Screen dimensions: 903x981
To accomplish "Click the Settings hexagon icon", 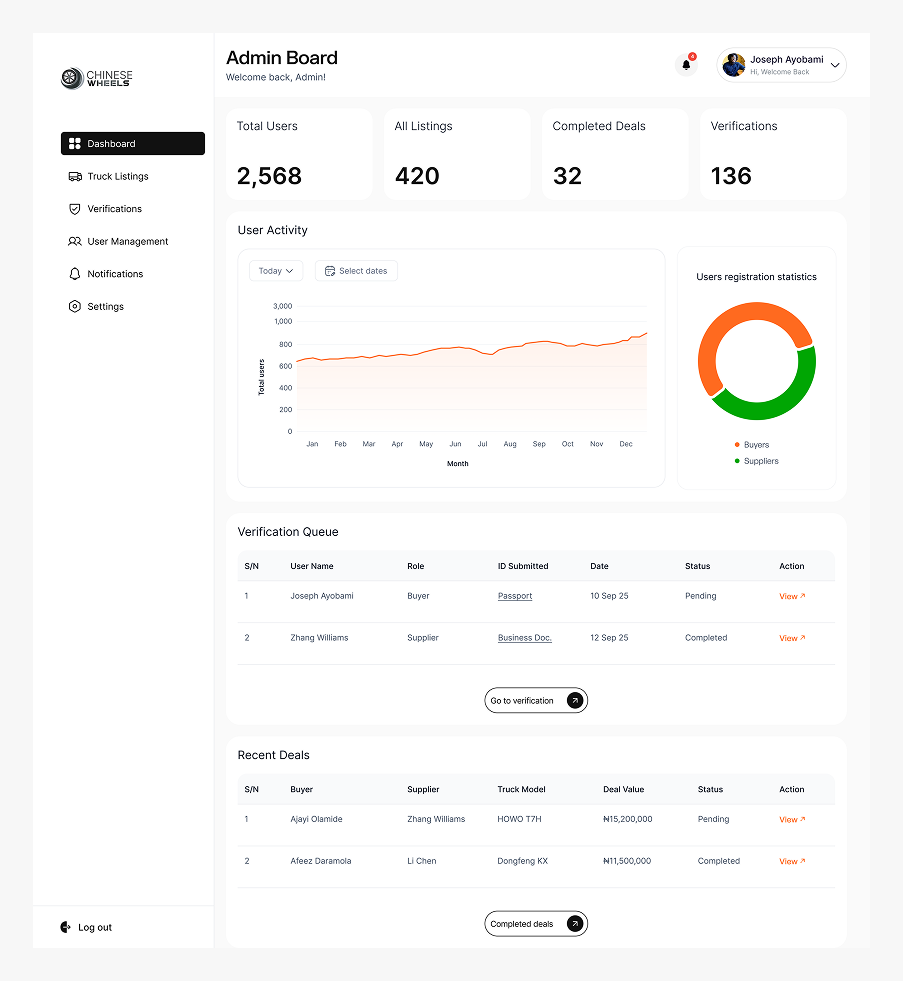I will (x=74, y=306).
